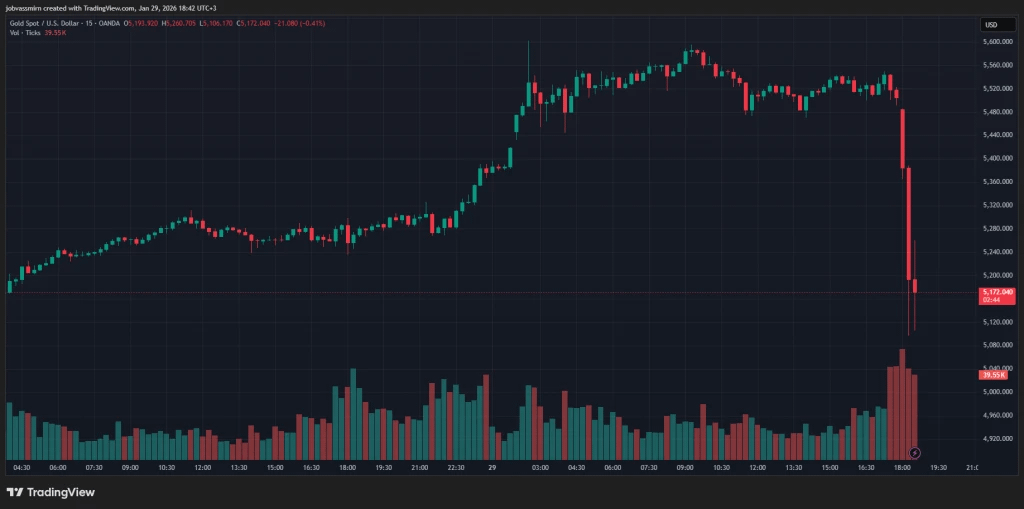
Task: Click the 04:30 time label at left
Action: coord(23,467)
